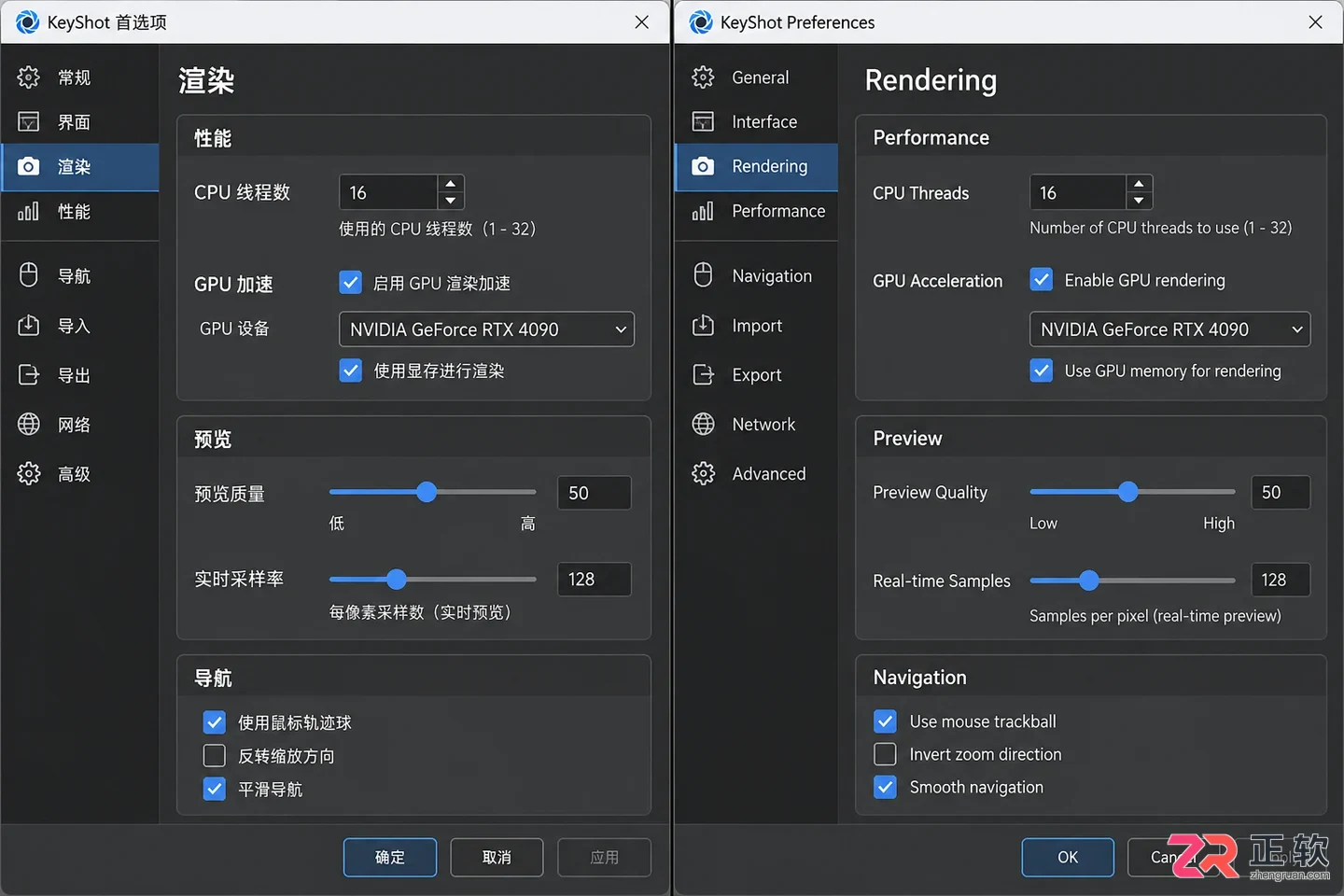Confirm settings with the 确定 button
This screenshot has width=1344, height=896.
(390, 858)
